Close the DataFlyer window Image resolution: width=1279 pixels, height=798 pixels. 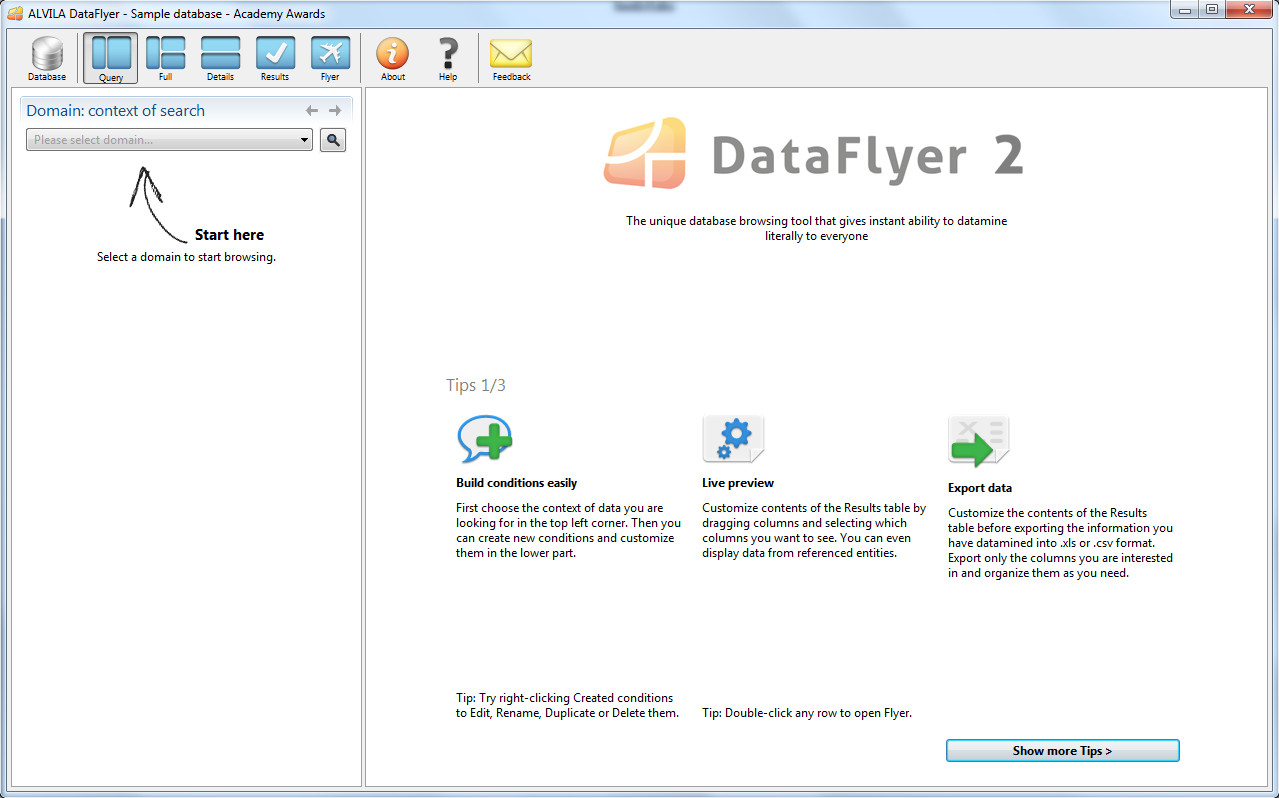1248,10
